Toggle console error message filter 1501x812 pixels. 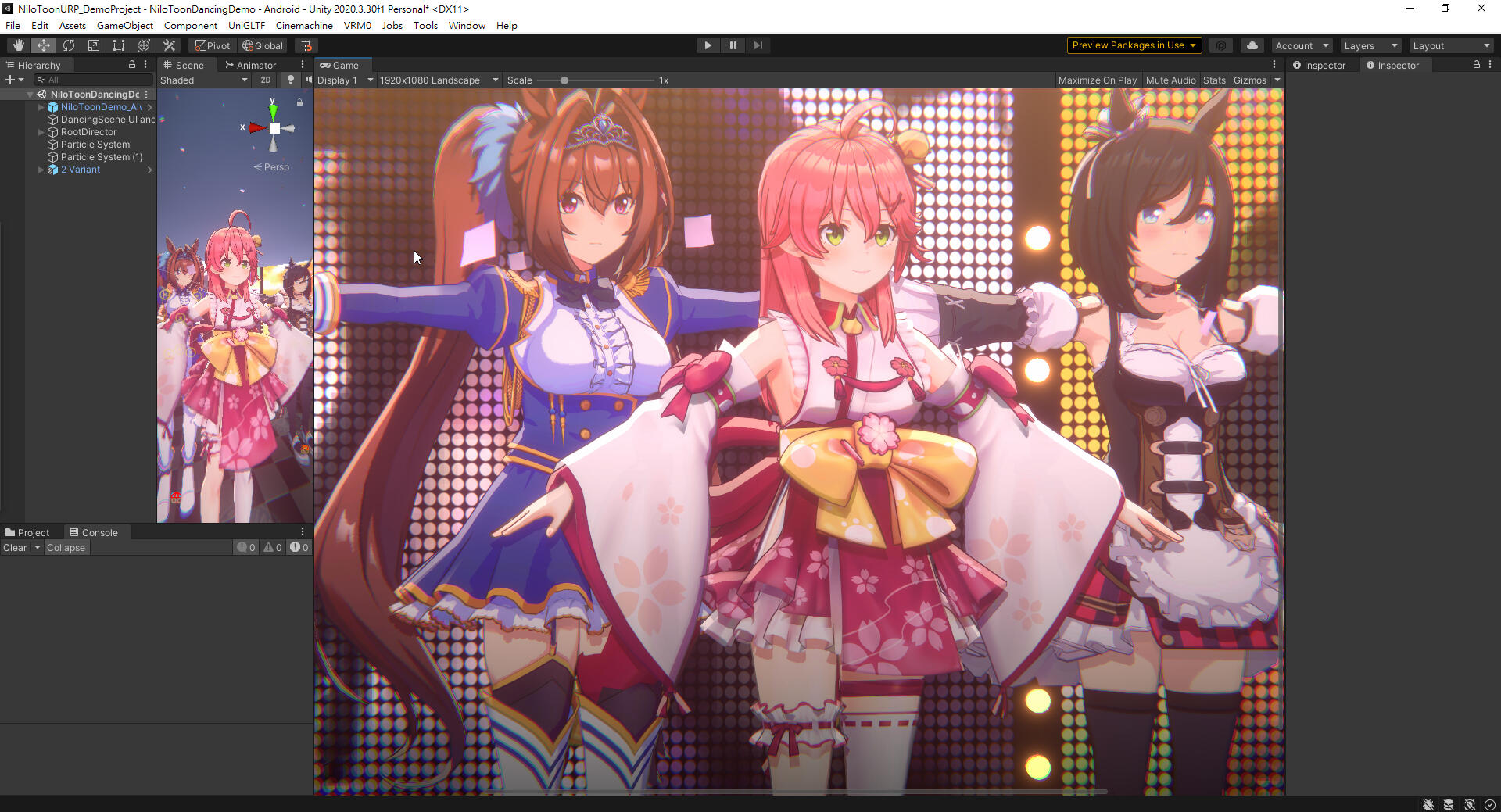coord(299,547)
